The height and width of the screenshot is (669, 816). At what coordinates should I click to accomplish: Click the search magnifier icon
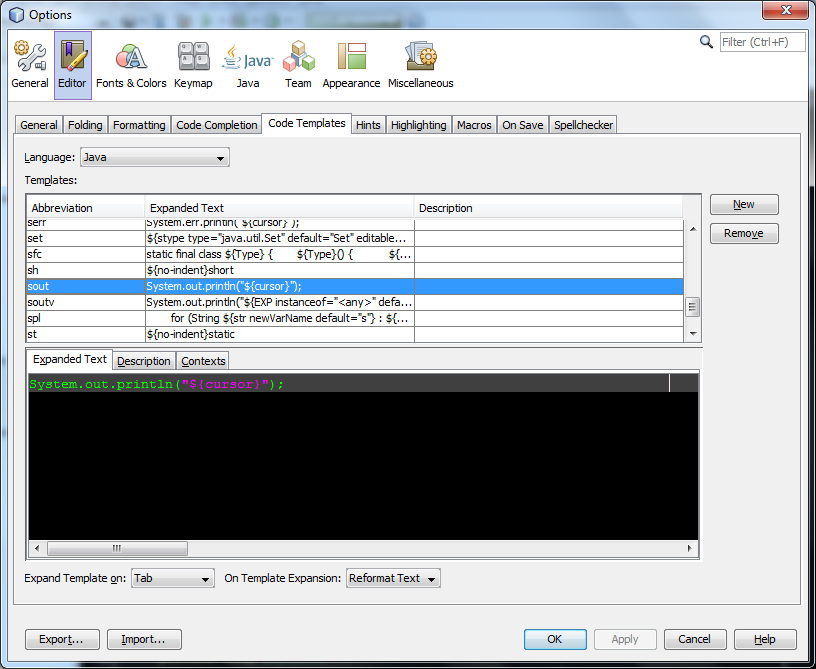click(x=706, y=42)
